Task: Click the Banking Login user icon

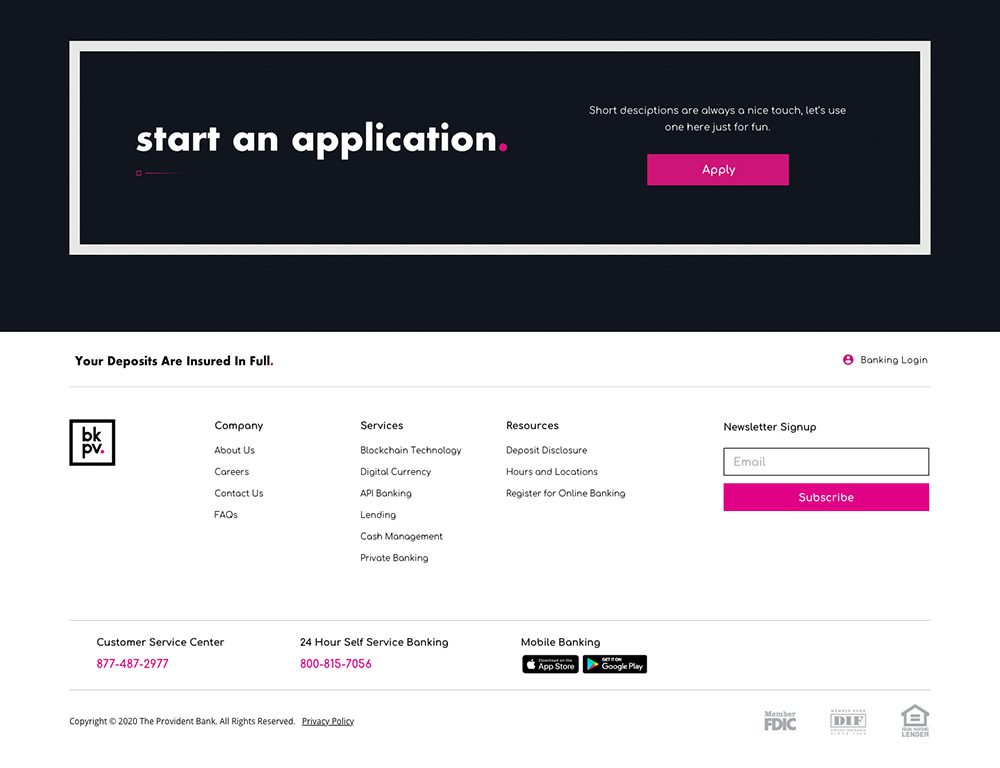Action: click(848, 360)
